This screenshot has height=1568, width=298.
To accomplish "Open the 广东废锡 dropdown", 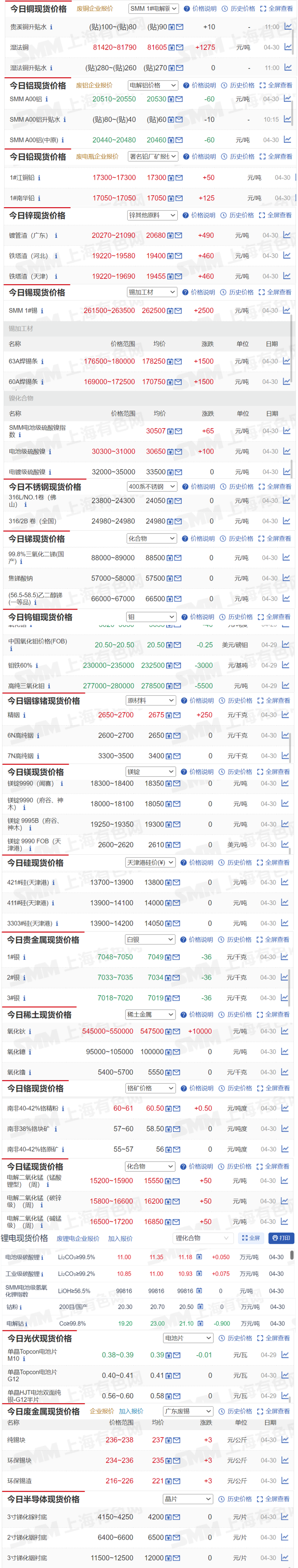I will [188, 1411].
